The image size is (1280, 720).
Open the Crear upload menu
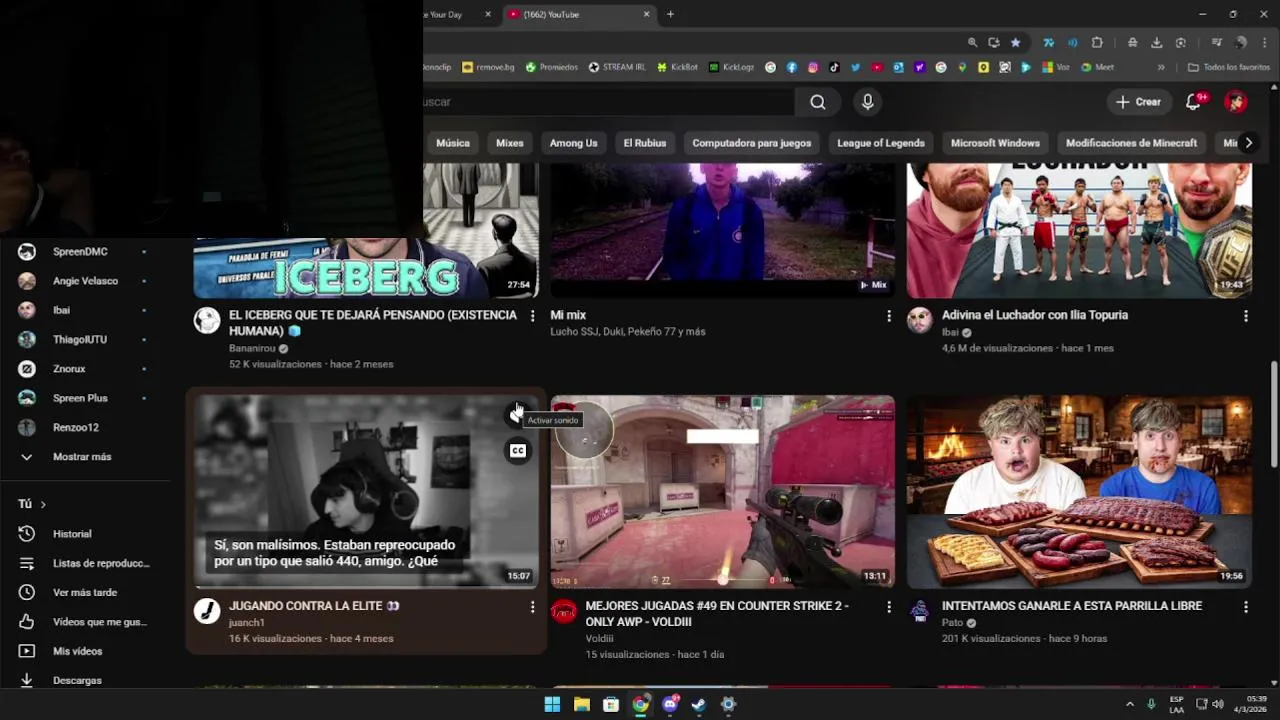click(1139, 102)
